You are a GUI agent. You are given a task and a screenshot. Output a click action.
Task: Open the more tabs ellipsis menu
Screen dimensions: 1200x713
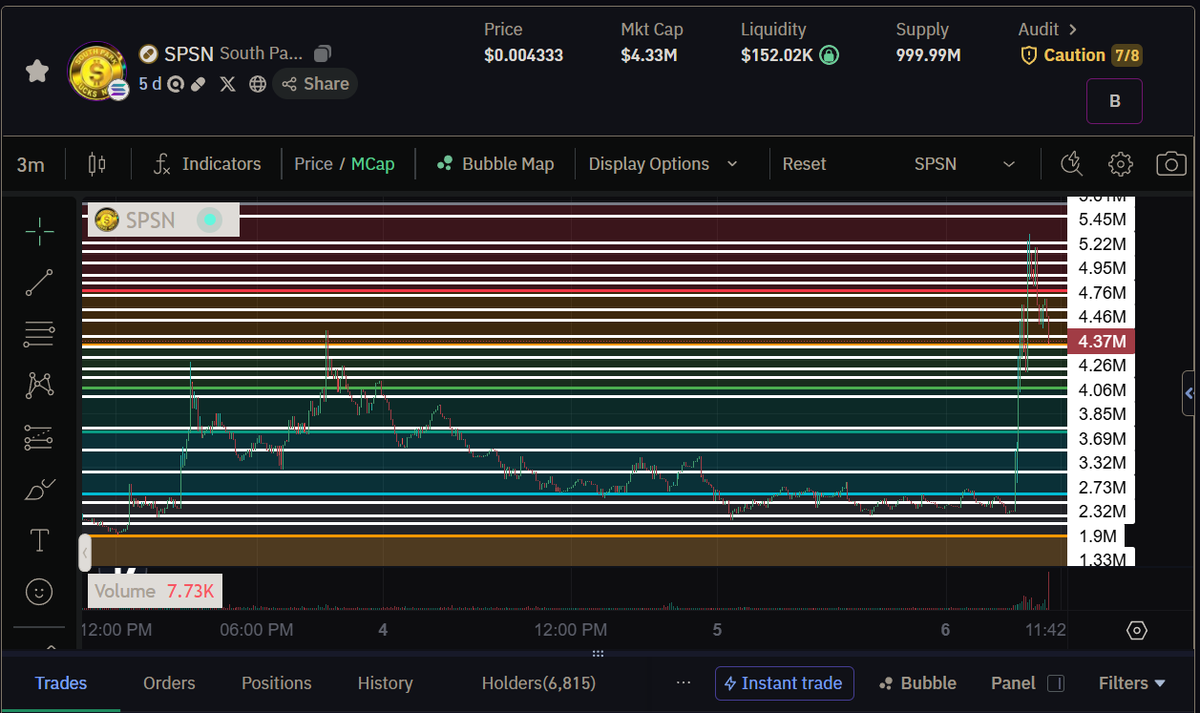click(684, 683)
